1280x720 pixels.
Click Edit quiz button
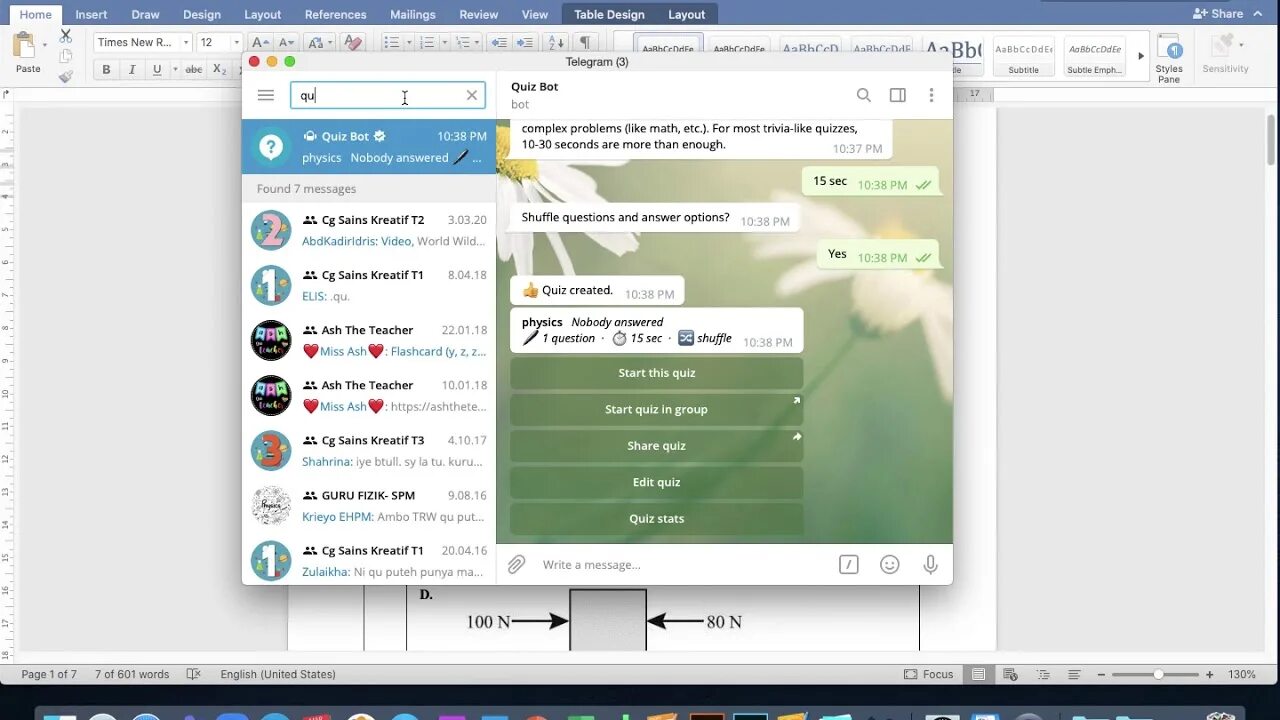click(x=656, y=482)
